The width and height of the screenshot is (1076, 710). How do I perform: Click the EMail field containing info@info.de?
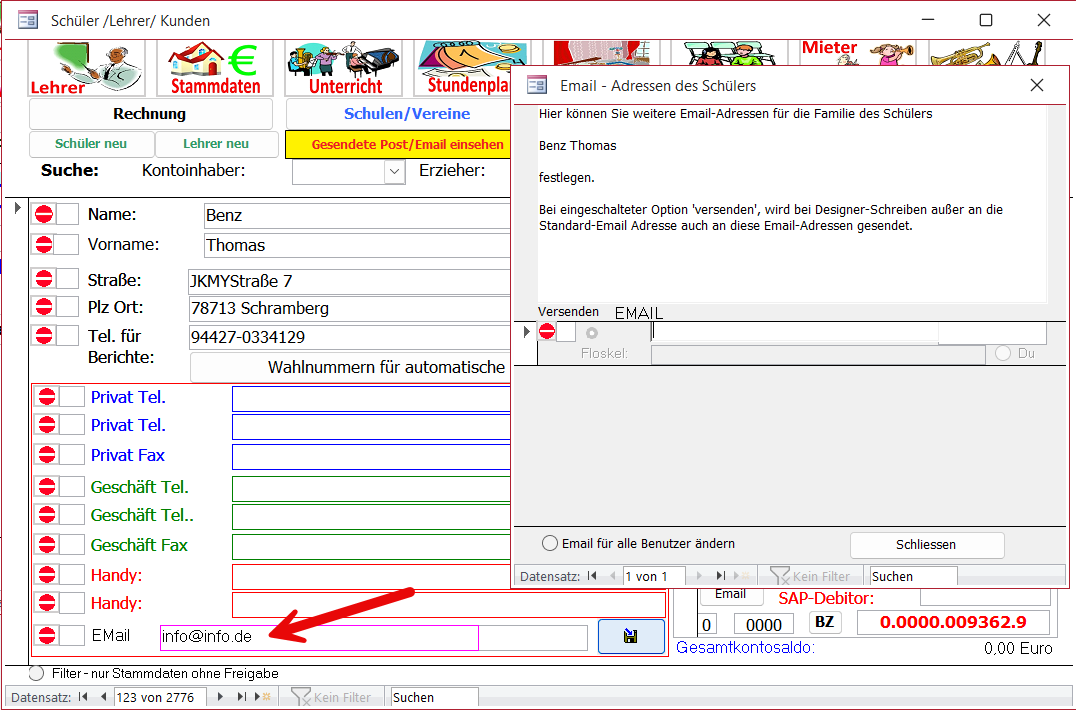(319, 637)
